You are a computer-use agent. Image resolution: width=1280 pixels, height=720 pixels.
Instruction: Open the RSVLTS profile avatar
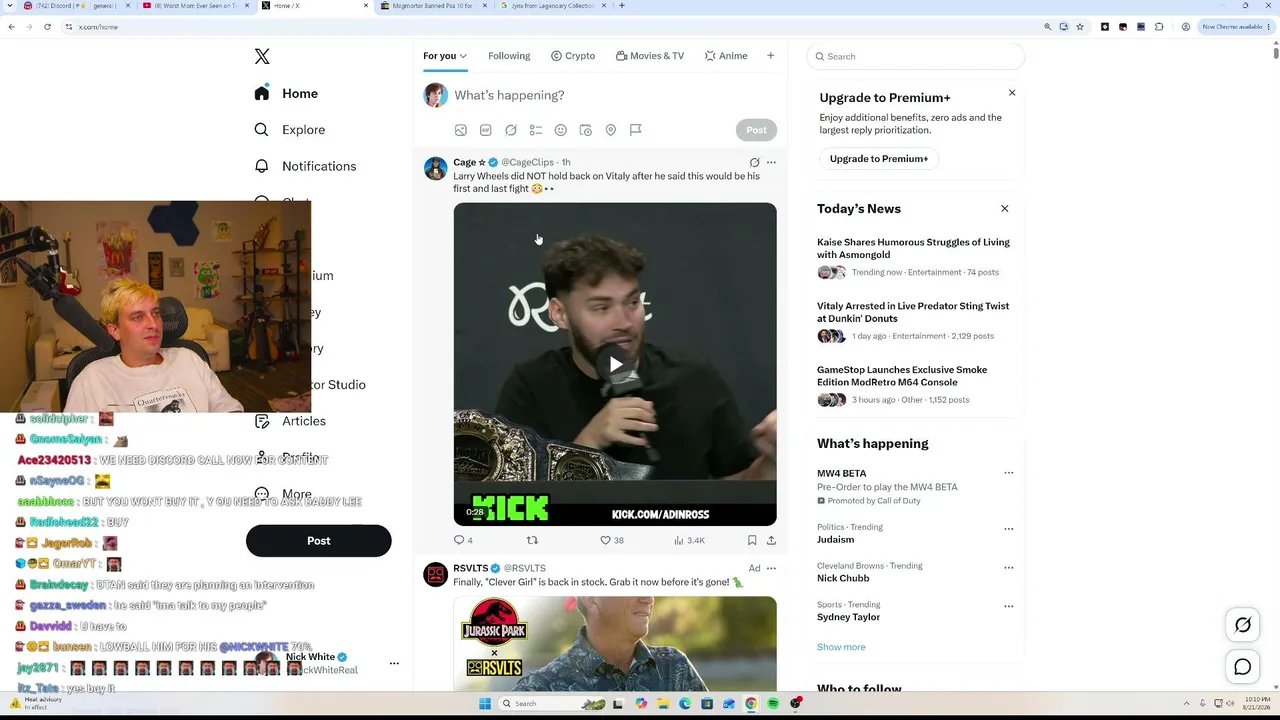(435, 574)
